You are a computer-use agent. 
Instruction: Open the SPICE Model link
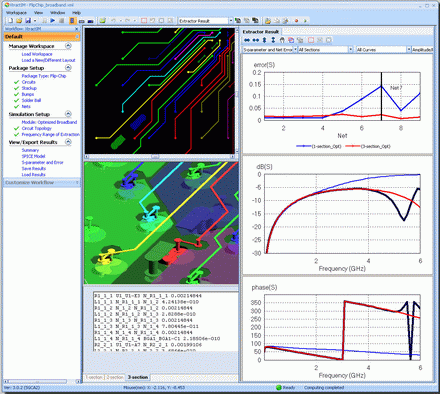(33, 156)
